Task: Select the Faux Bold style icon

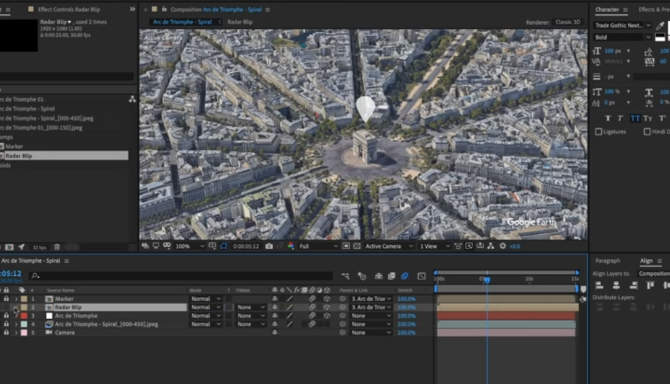Action: [x=608, y=118]
